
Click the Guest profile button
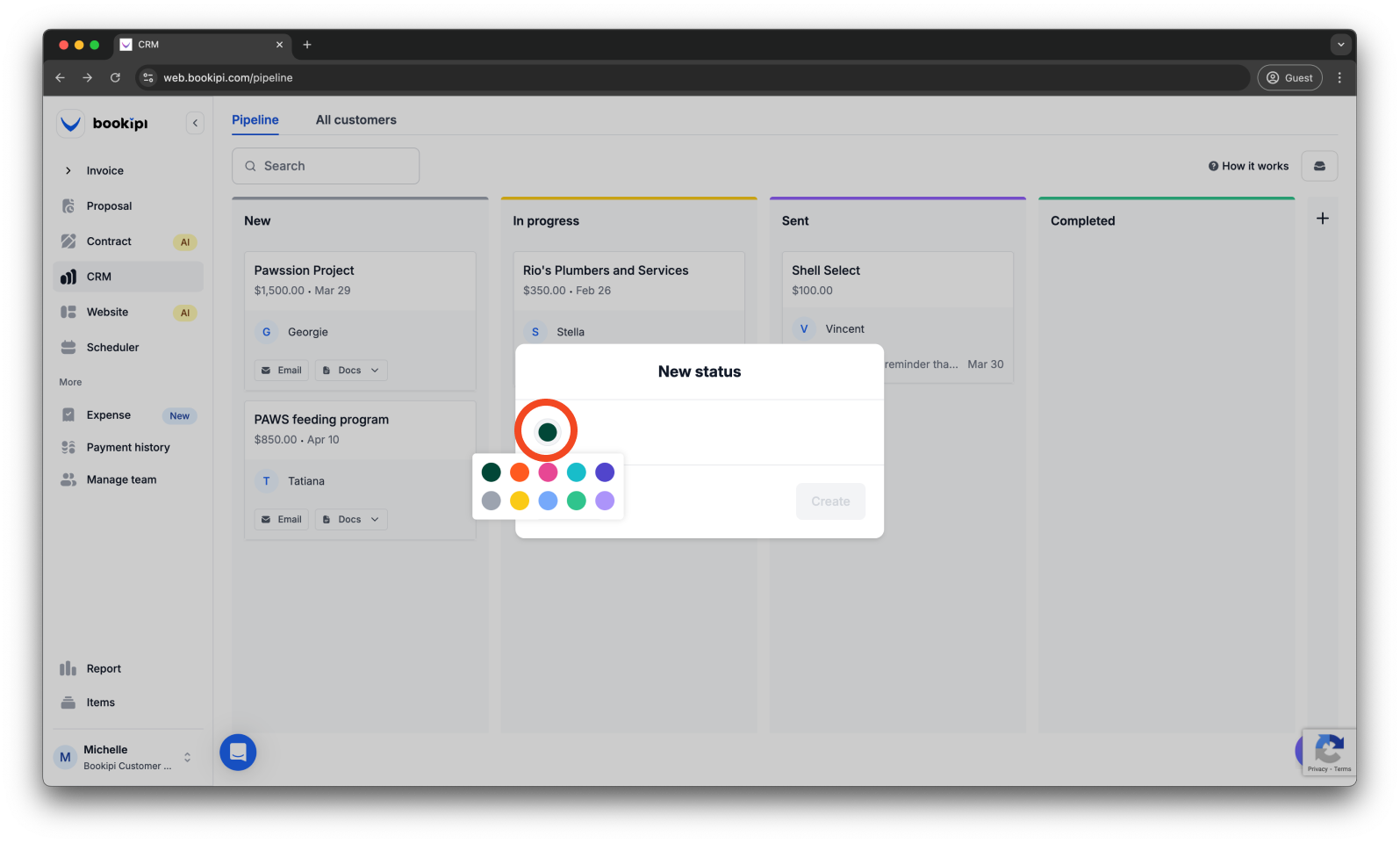point(1289,77)
